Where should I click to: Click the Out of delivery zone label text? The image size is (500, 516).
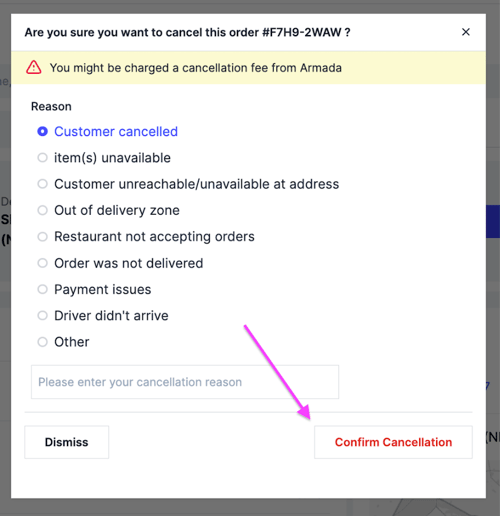click(x=117, y=210)
